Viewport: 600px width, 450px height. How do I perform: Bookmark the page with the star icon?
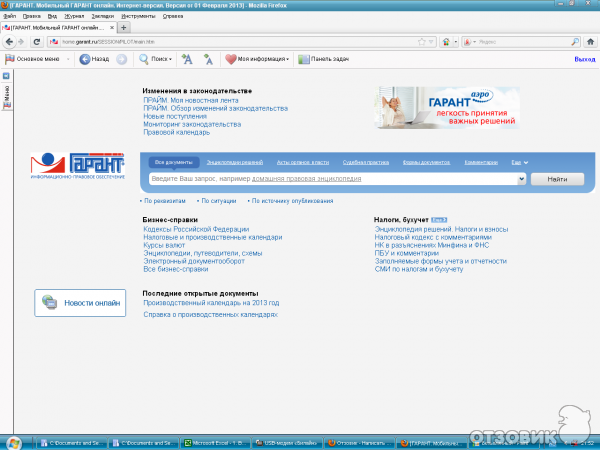click(x=421, y=42)
